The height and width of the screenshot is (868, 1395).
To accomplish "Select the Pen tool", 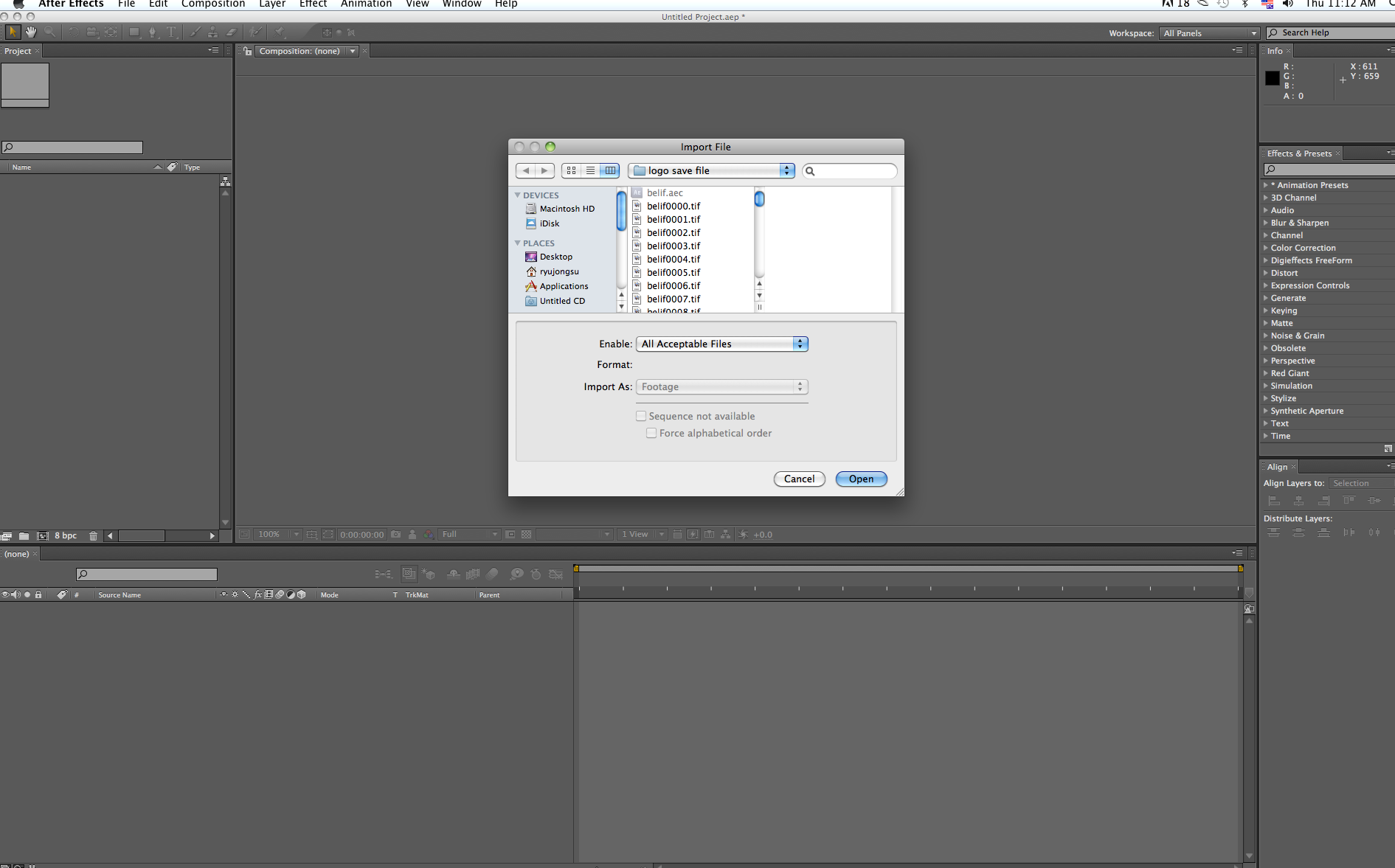I will pos(153,32).
